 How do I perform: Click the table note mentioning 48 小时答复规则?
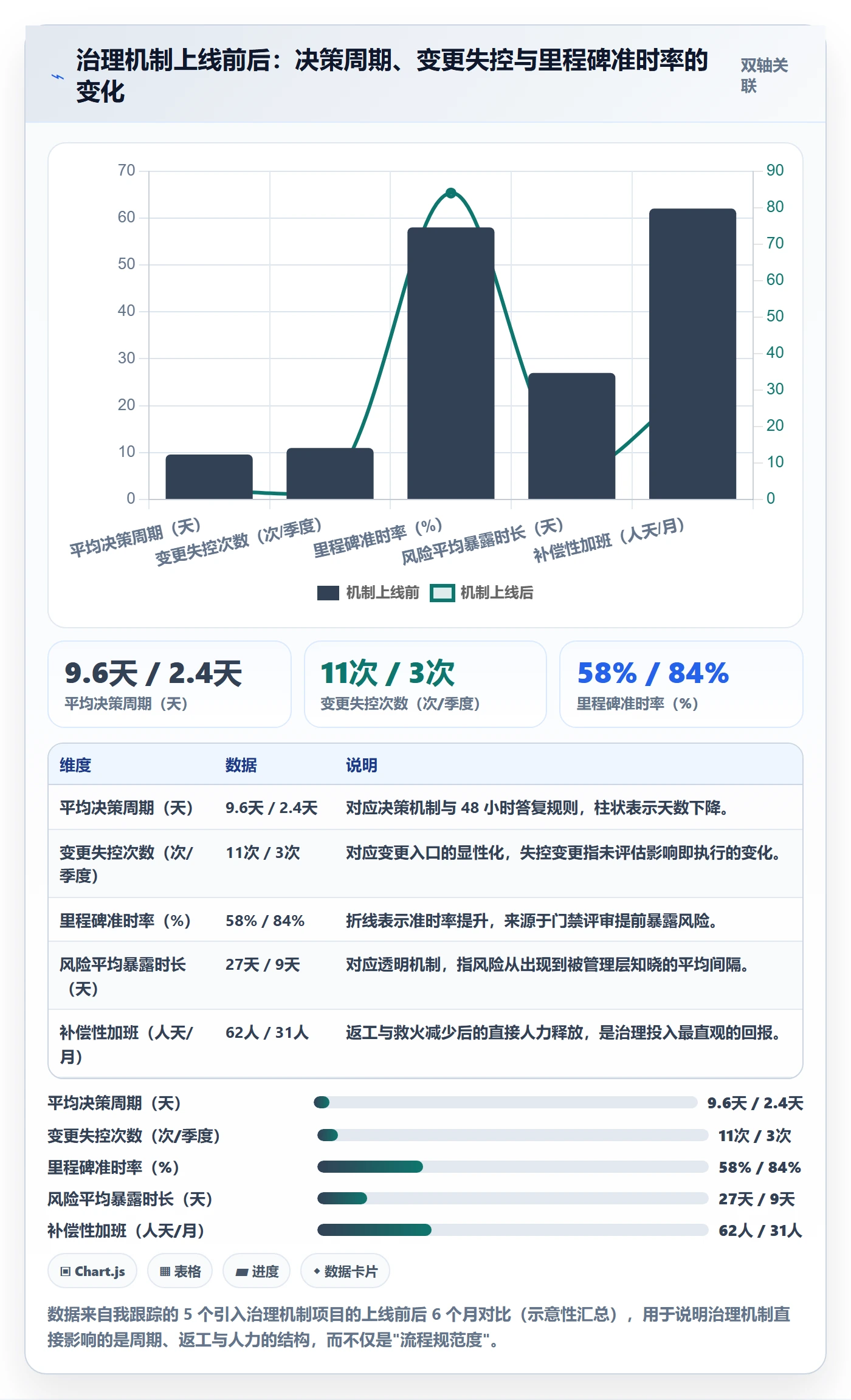click(x=537, y=808)
